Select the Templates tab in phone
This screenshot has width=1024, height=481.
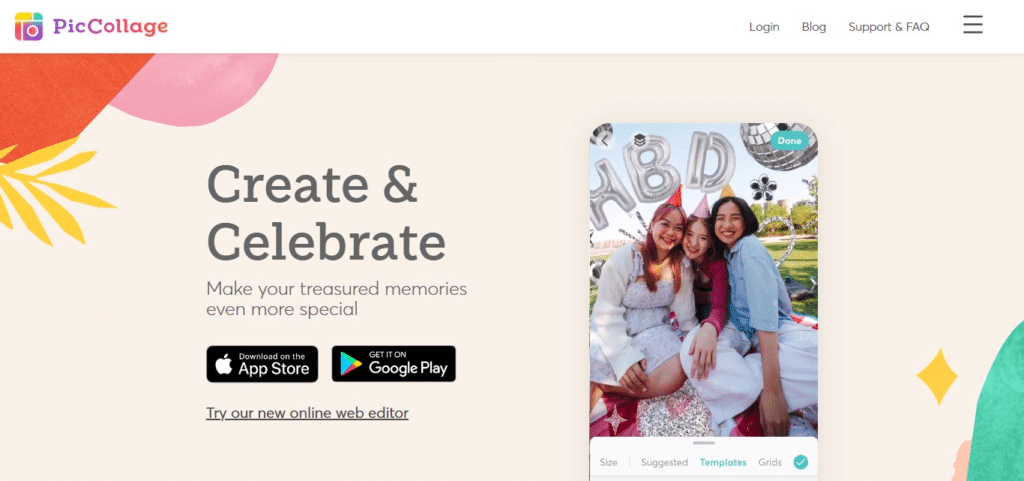pos(723,462)
